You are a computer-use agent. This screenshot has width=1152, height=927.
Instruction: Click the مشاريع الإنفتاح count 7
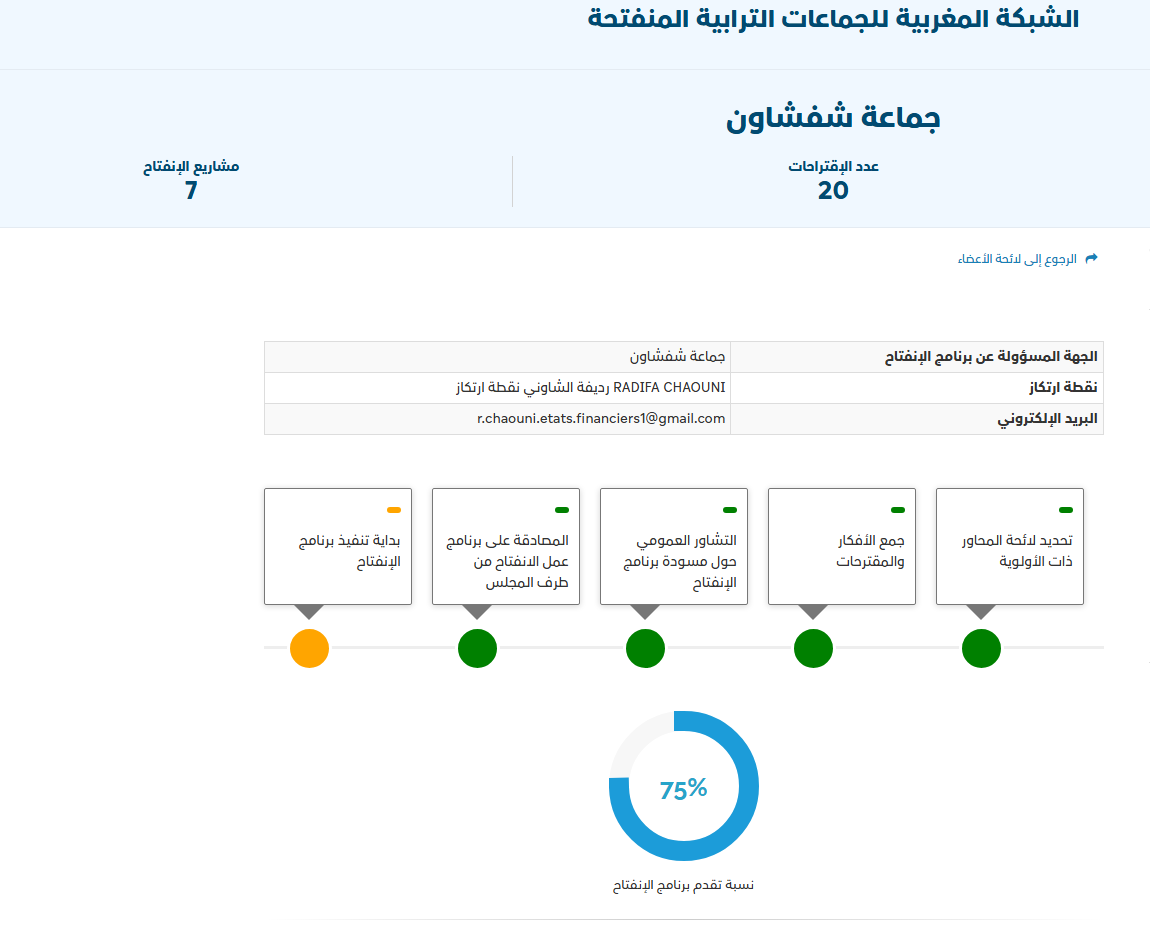(x=191, y=191)
